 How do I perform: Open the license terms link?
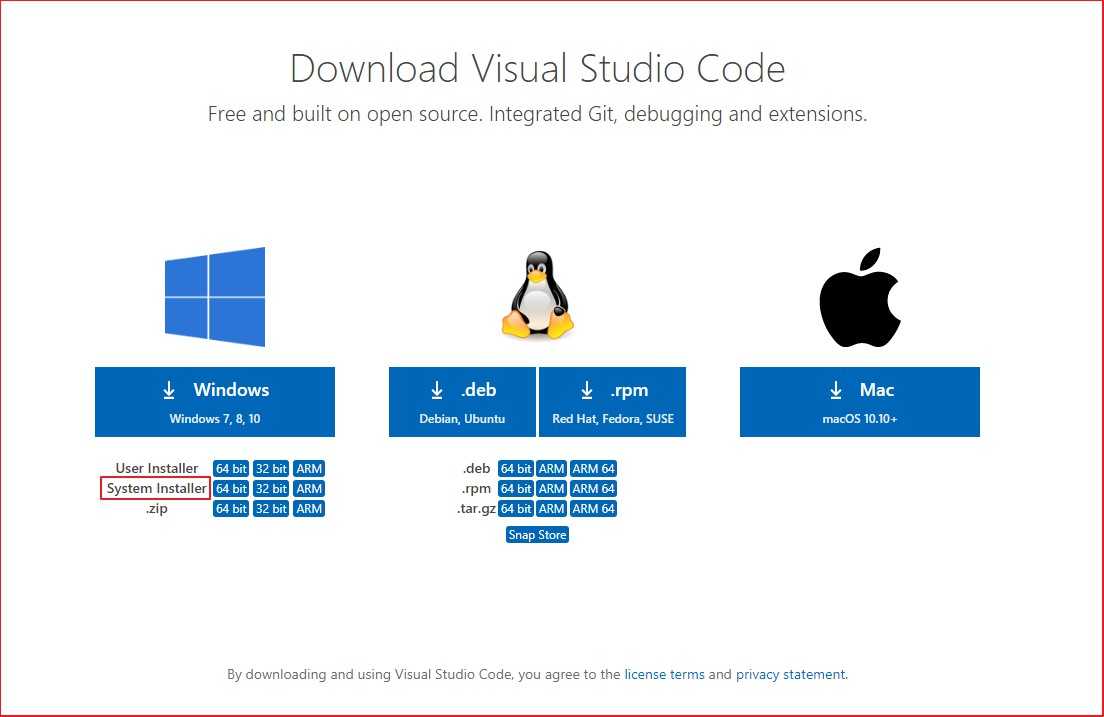coord(664,674)
